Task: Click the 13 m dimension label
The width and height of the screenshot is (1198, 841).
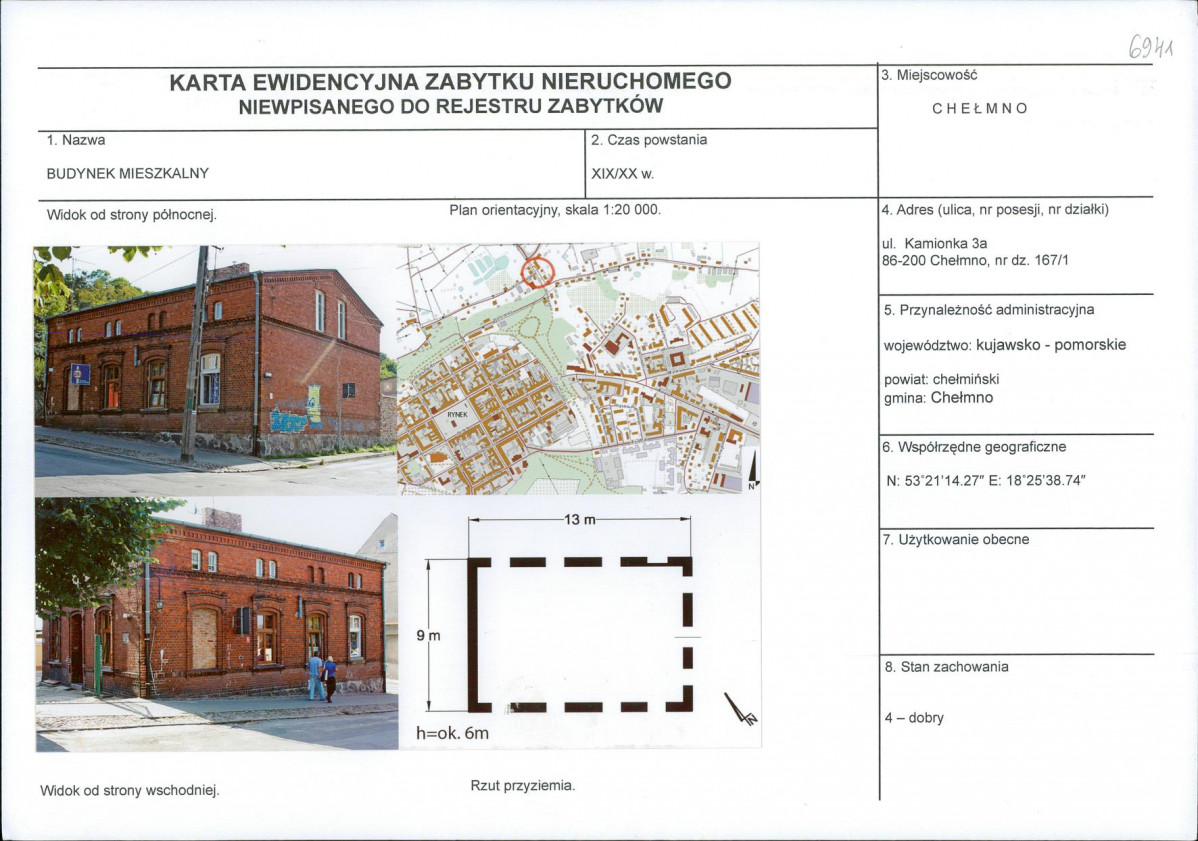Action: tap(579, 520)
